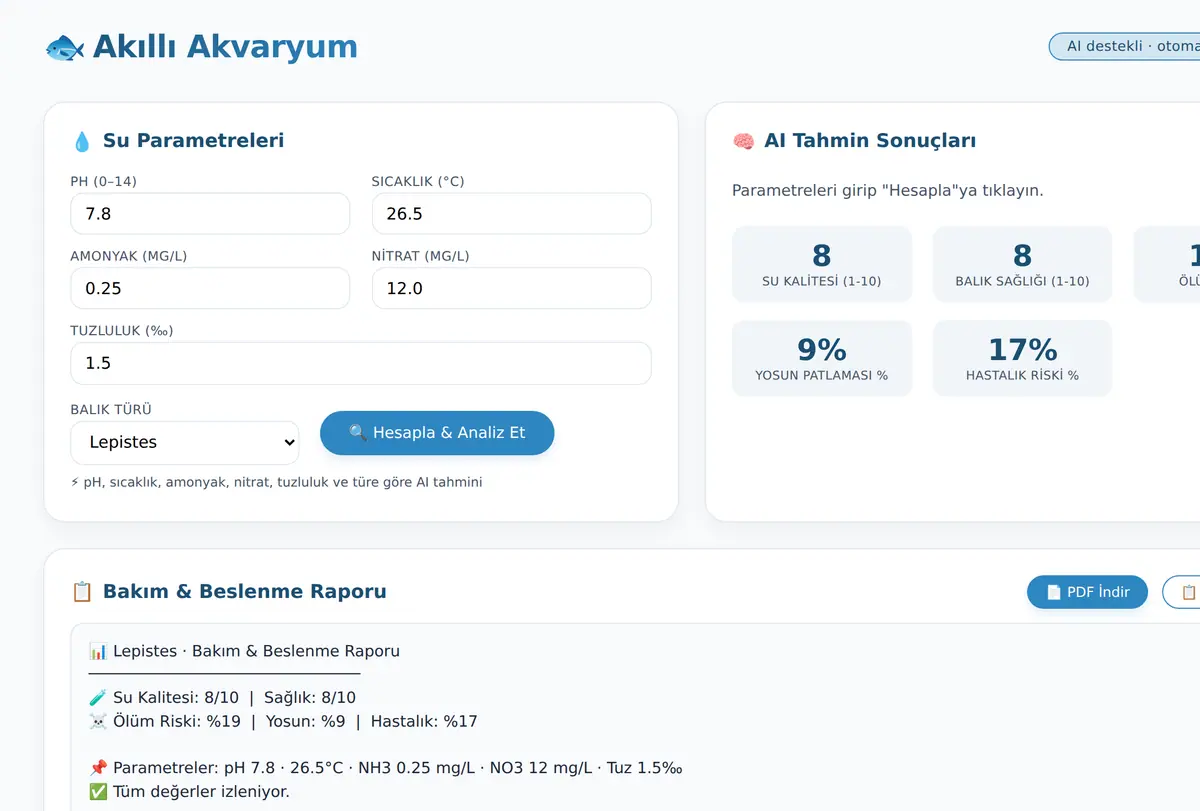Click the text 'Parametreleri girip "Hesapla"ya tıklayın.'
The height and width of the screenshot is (811, 1200).
click(x=888, y=190)
